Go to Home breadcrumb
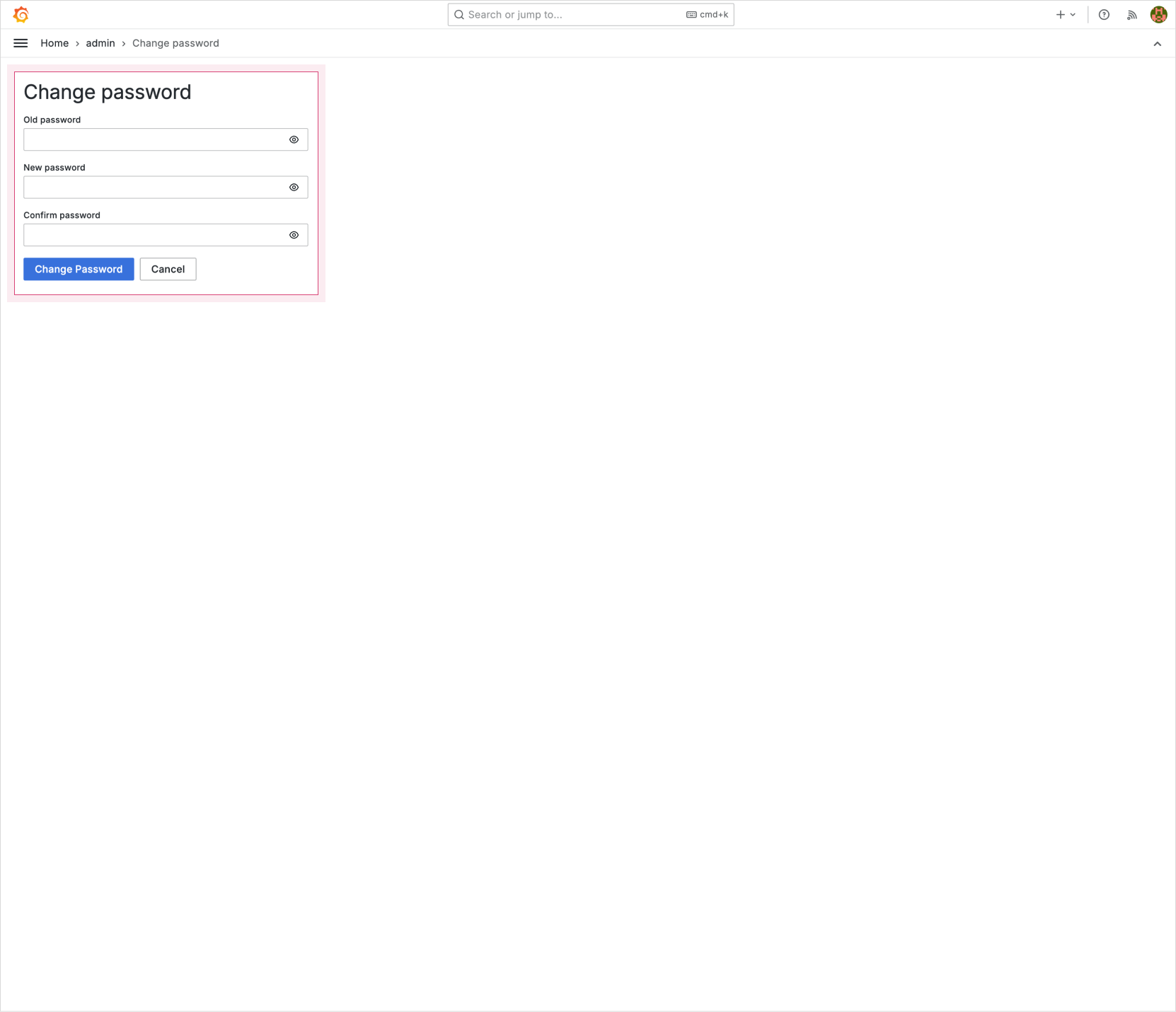 click(54, 43)
